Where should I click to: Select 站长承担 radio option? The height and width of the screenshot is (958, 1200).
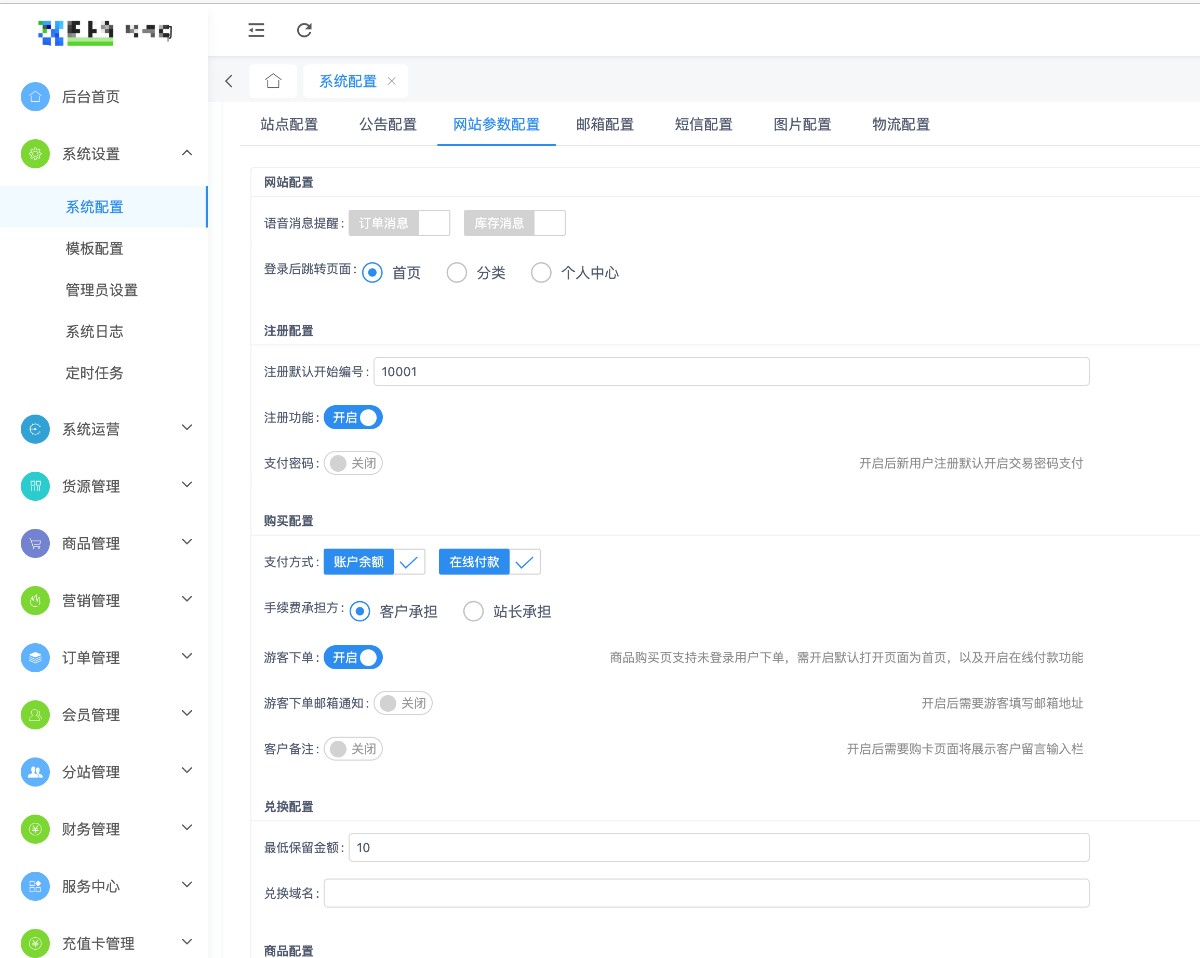474,611
